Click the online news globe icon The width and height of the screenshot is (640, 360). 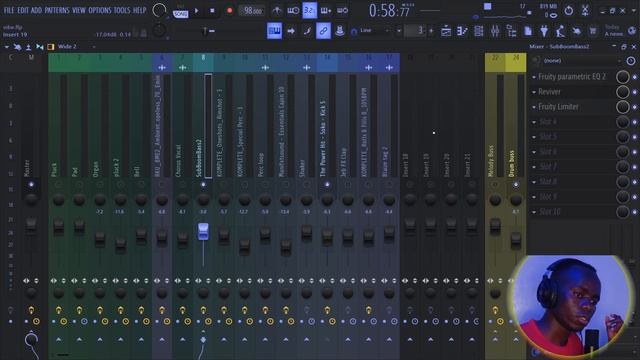tap(632, 31)
